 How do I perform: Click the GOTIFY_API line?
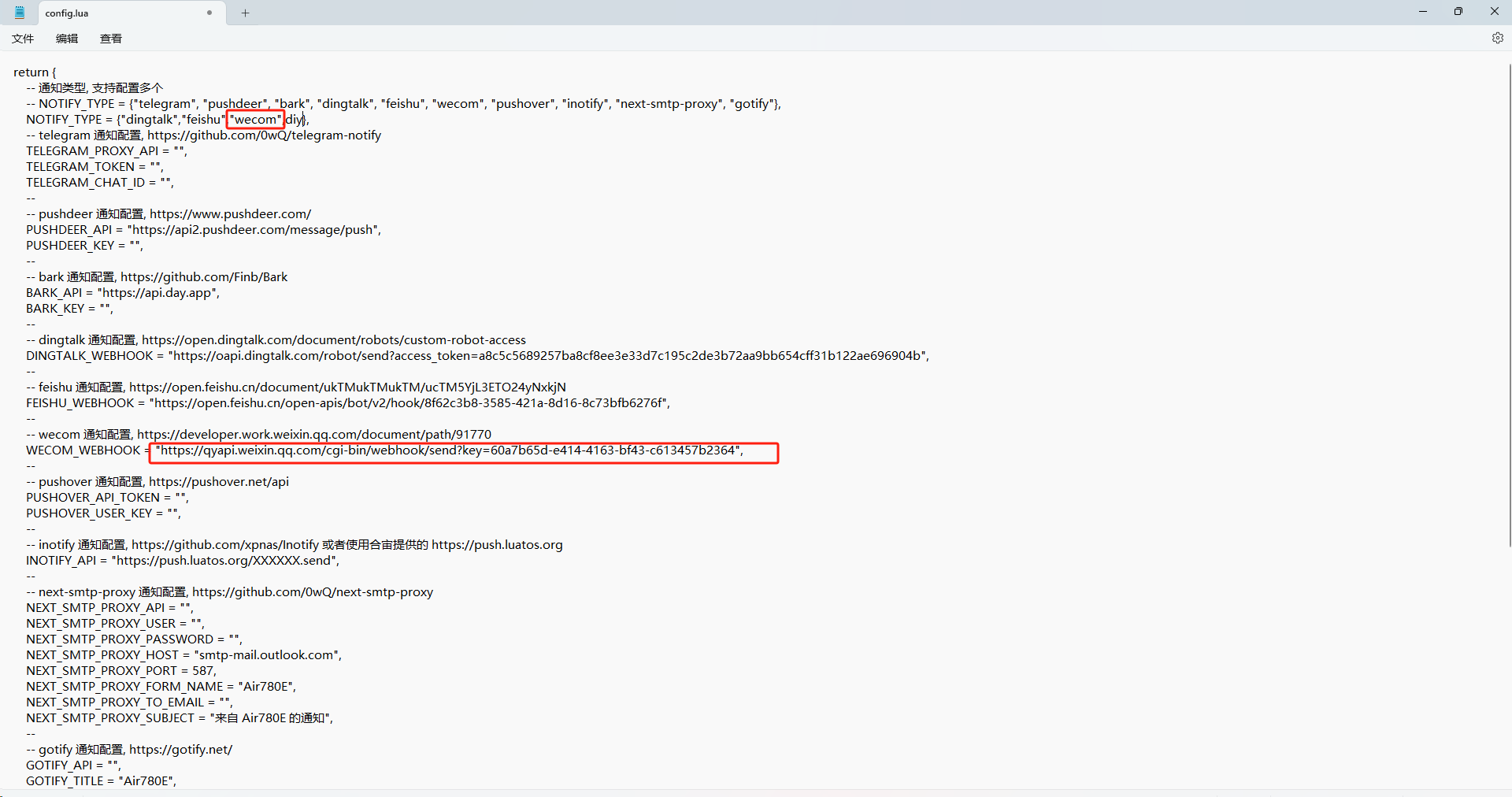point(73,765)
